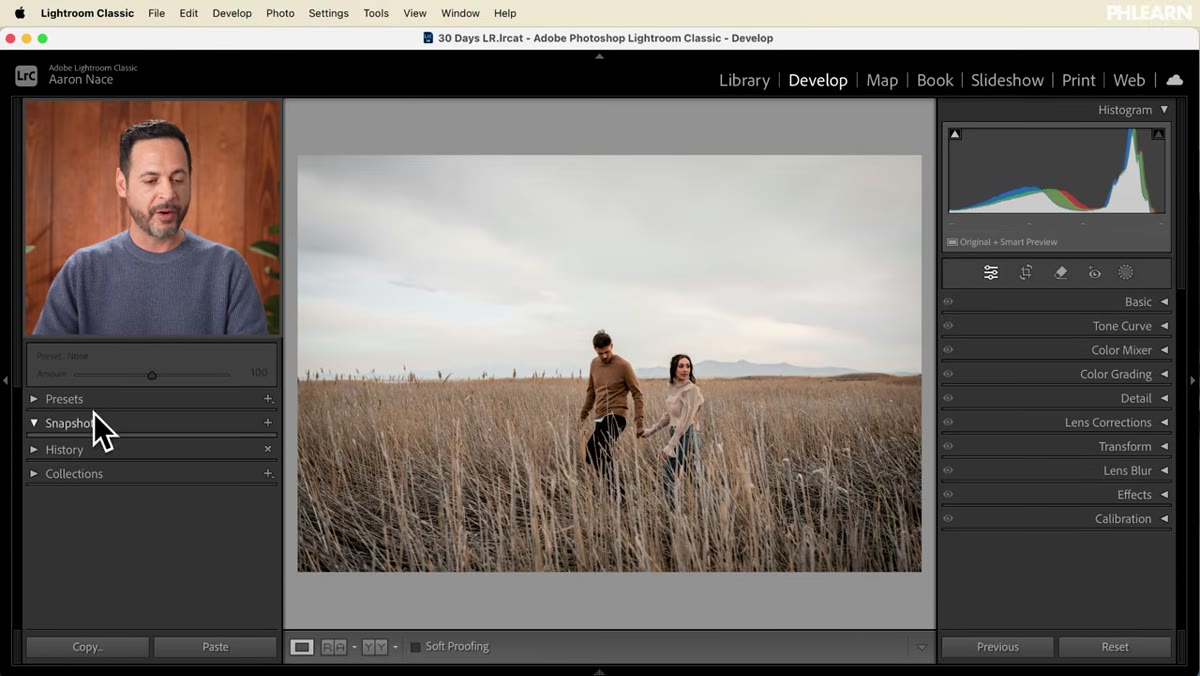The image size is (1200, 676).
Task: Expand the Tone Curve panel
Action: 1164,326
